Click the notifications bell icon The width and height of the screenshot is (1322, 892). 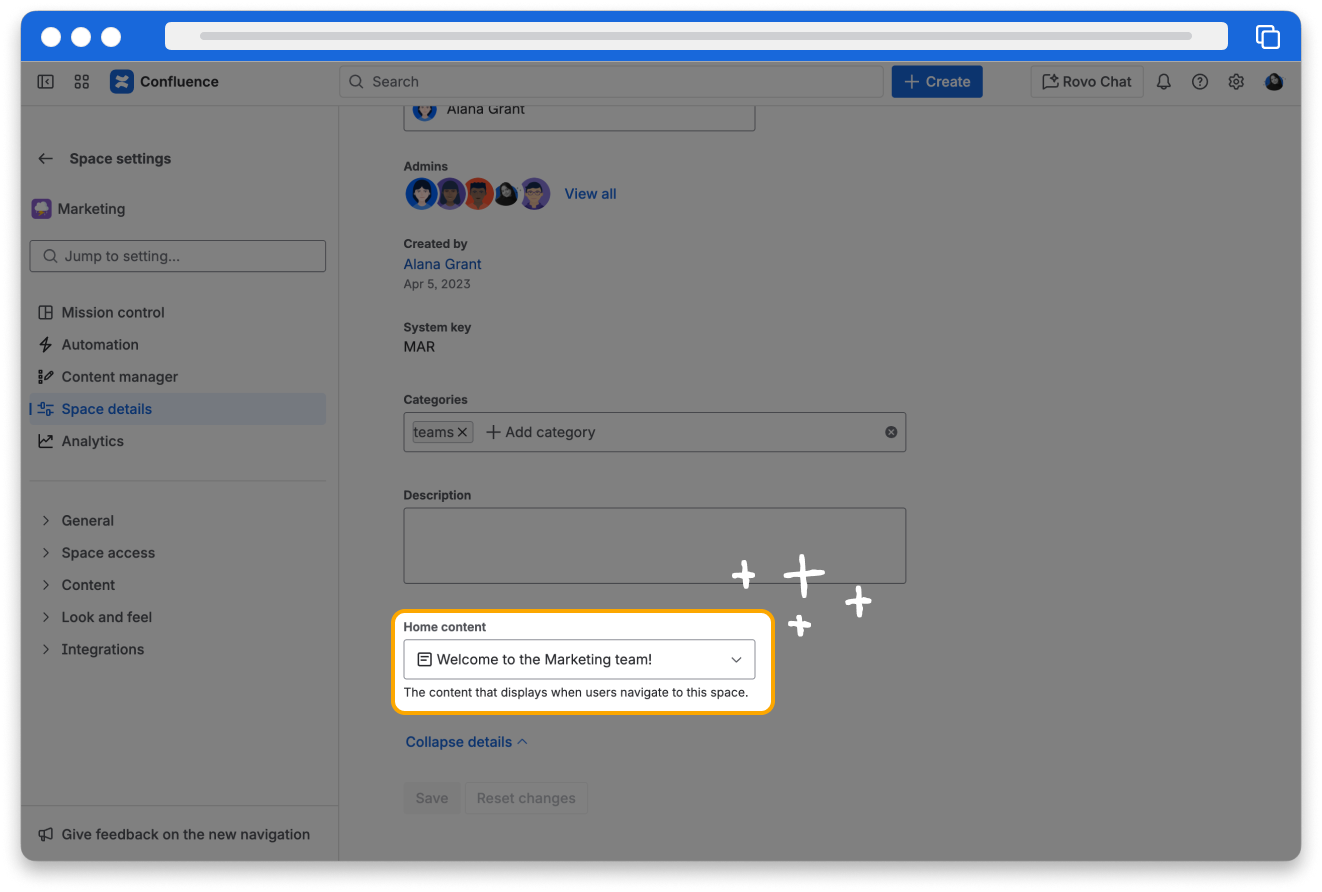click(x=1163, y=82)
